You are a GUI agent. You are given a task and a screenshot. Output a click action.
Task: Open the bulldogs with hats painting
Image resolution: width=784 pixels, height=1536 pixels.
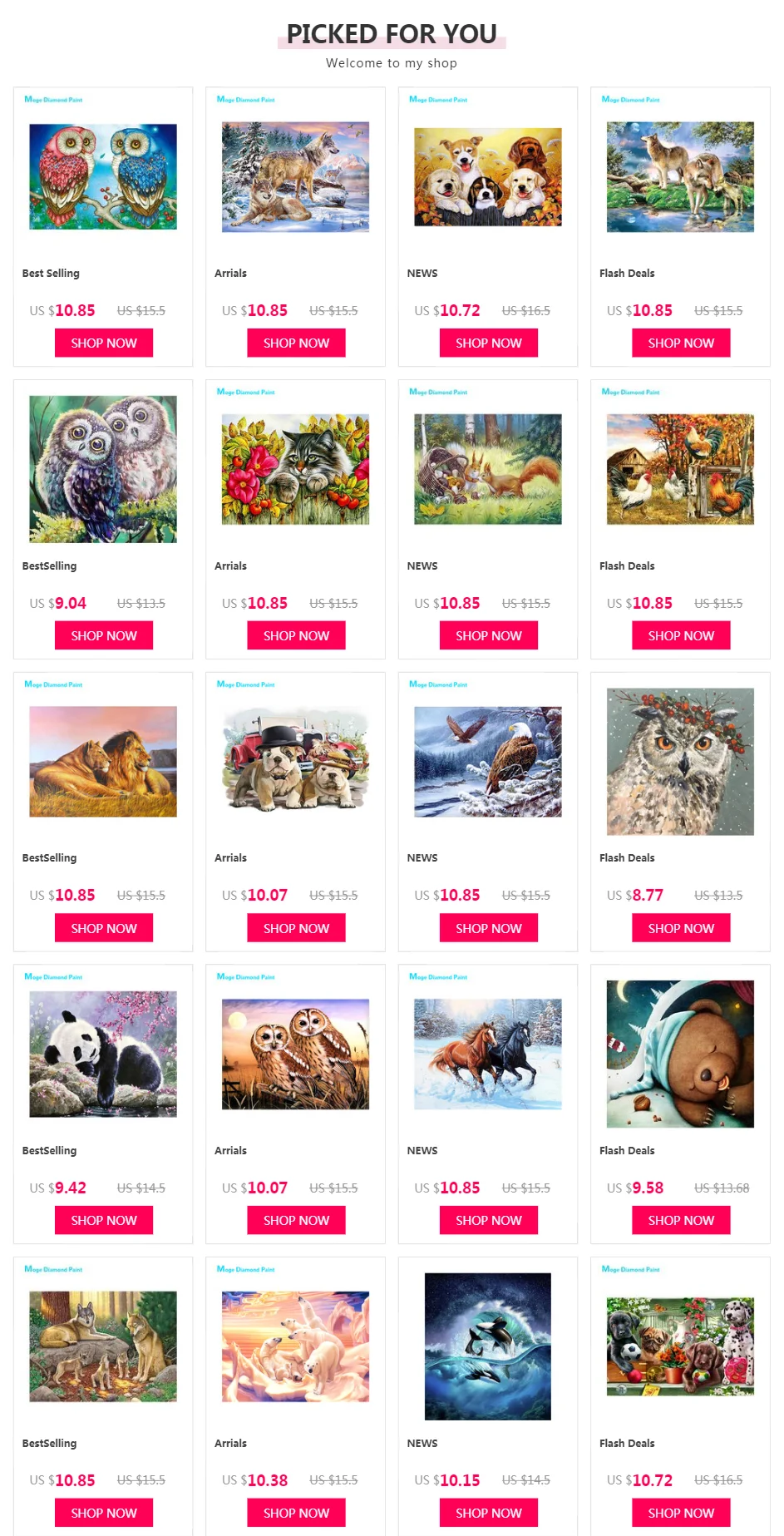click(x=295, y=761)
